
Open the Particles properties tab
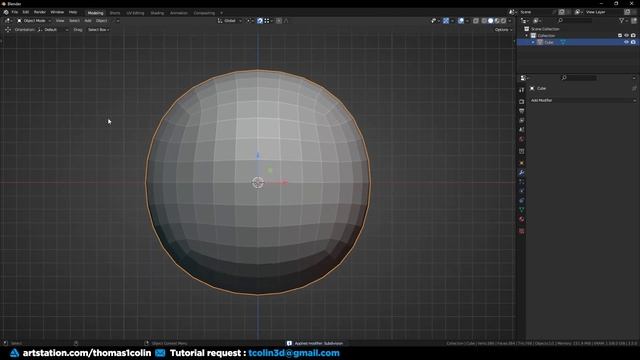point(522,182)
